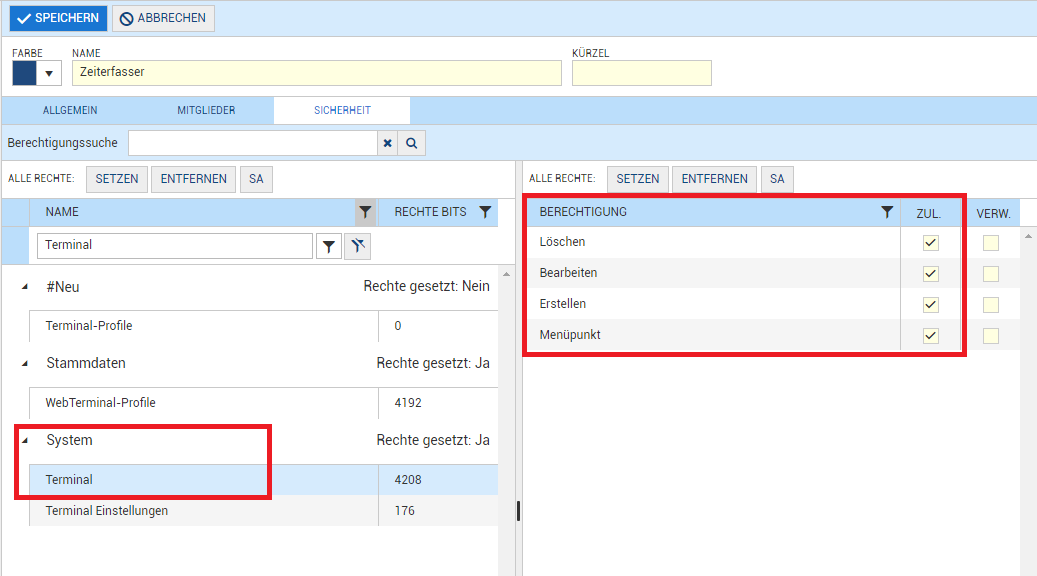Collapse the Stammdaten group
This screenshot has height=576, width=1037.
tap(25, 364)
